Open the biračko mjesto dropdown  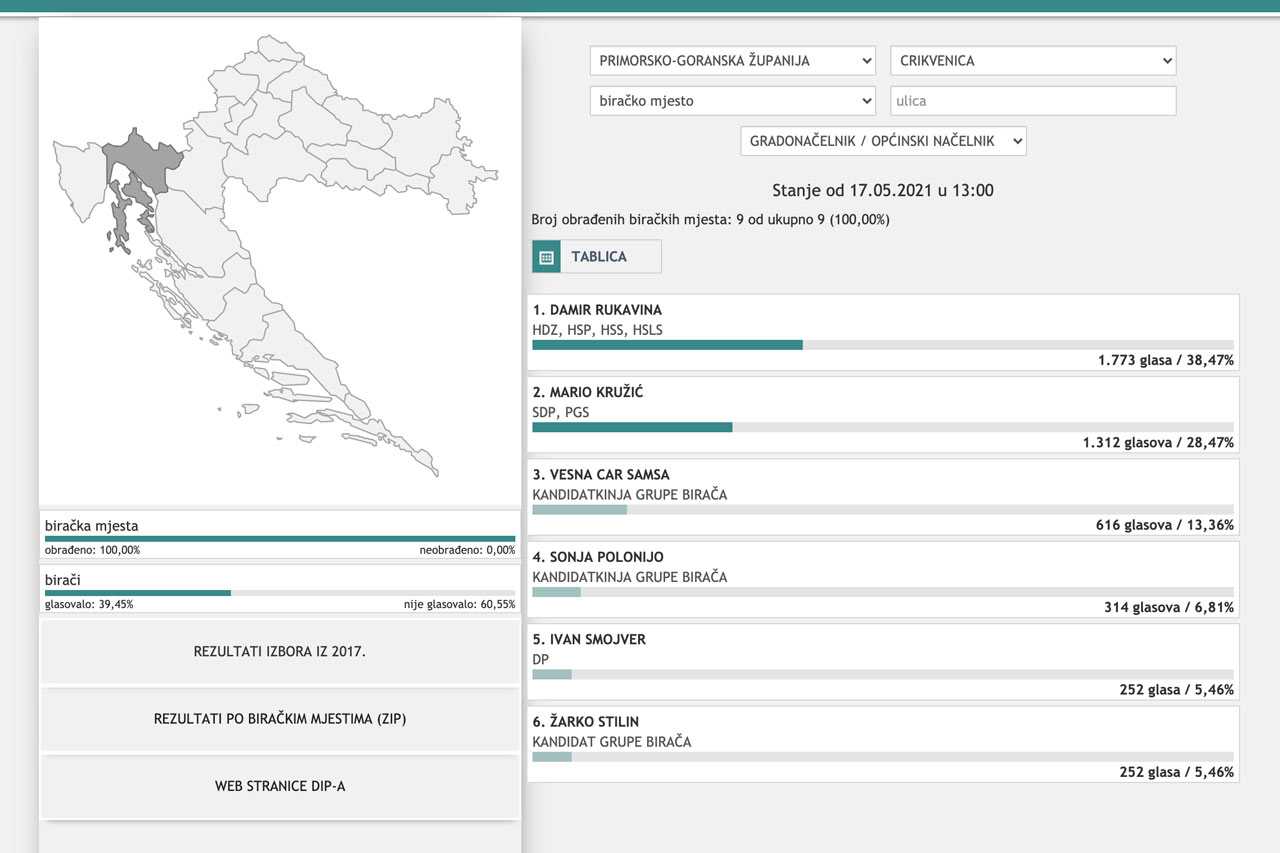[x=732, y=101]
